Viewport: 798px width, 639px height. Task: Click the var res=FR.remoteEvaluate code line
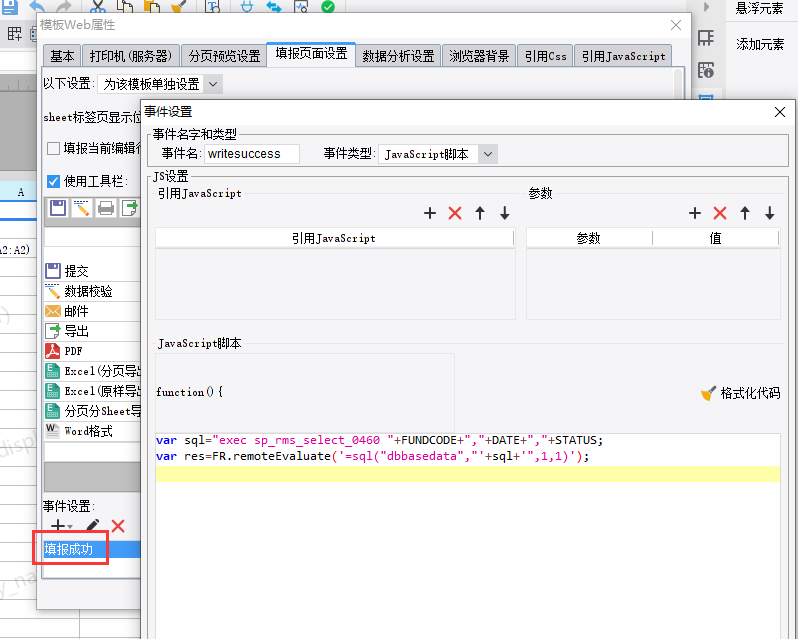coord(373,456)
